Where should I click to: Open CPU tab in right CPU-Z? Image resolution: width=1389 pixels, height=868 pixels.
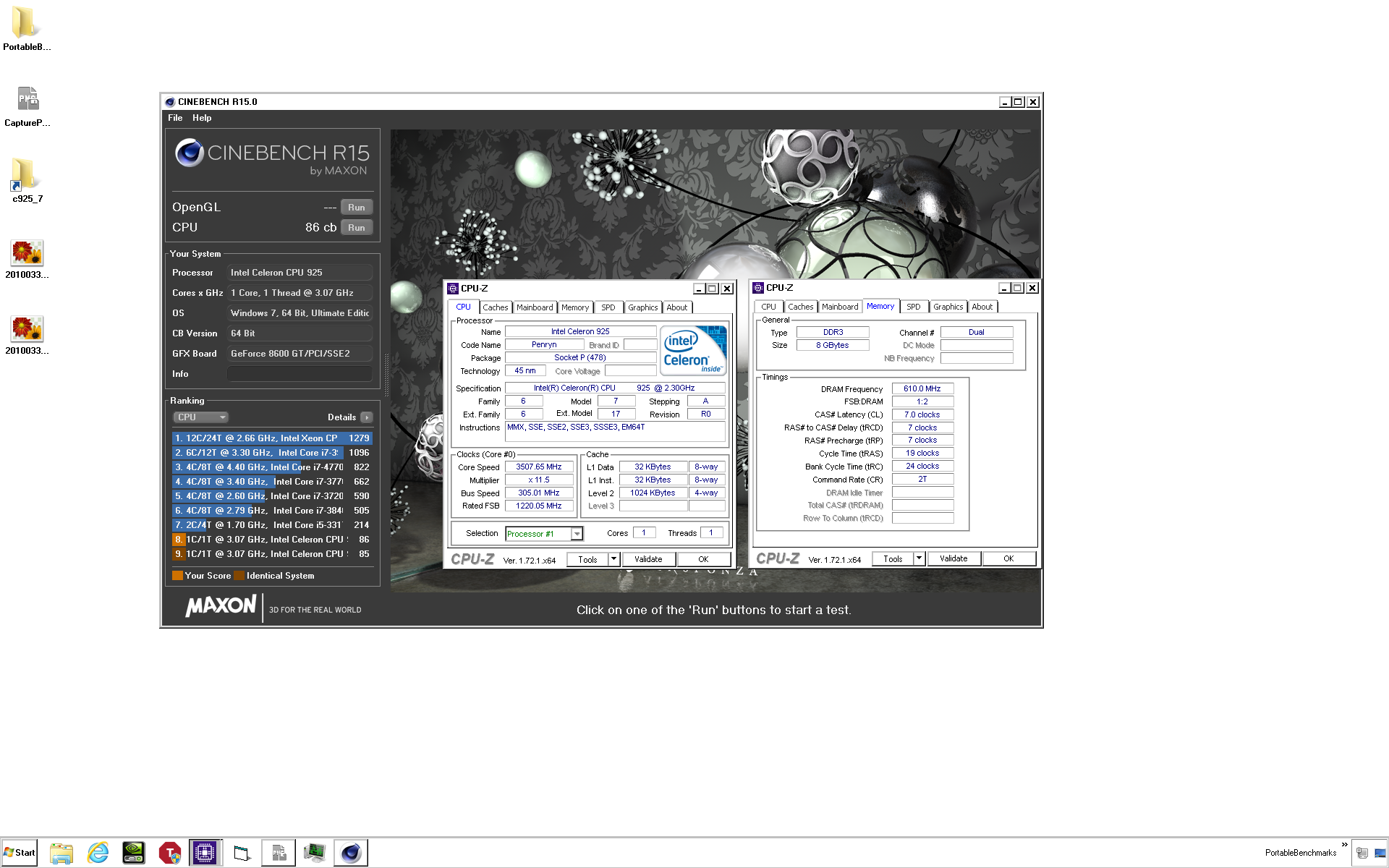coord(768,307)
